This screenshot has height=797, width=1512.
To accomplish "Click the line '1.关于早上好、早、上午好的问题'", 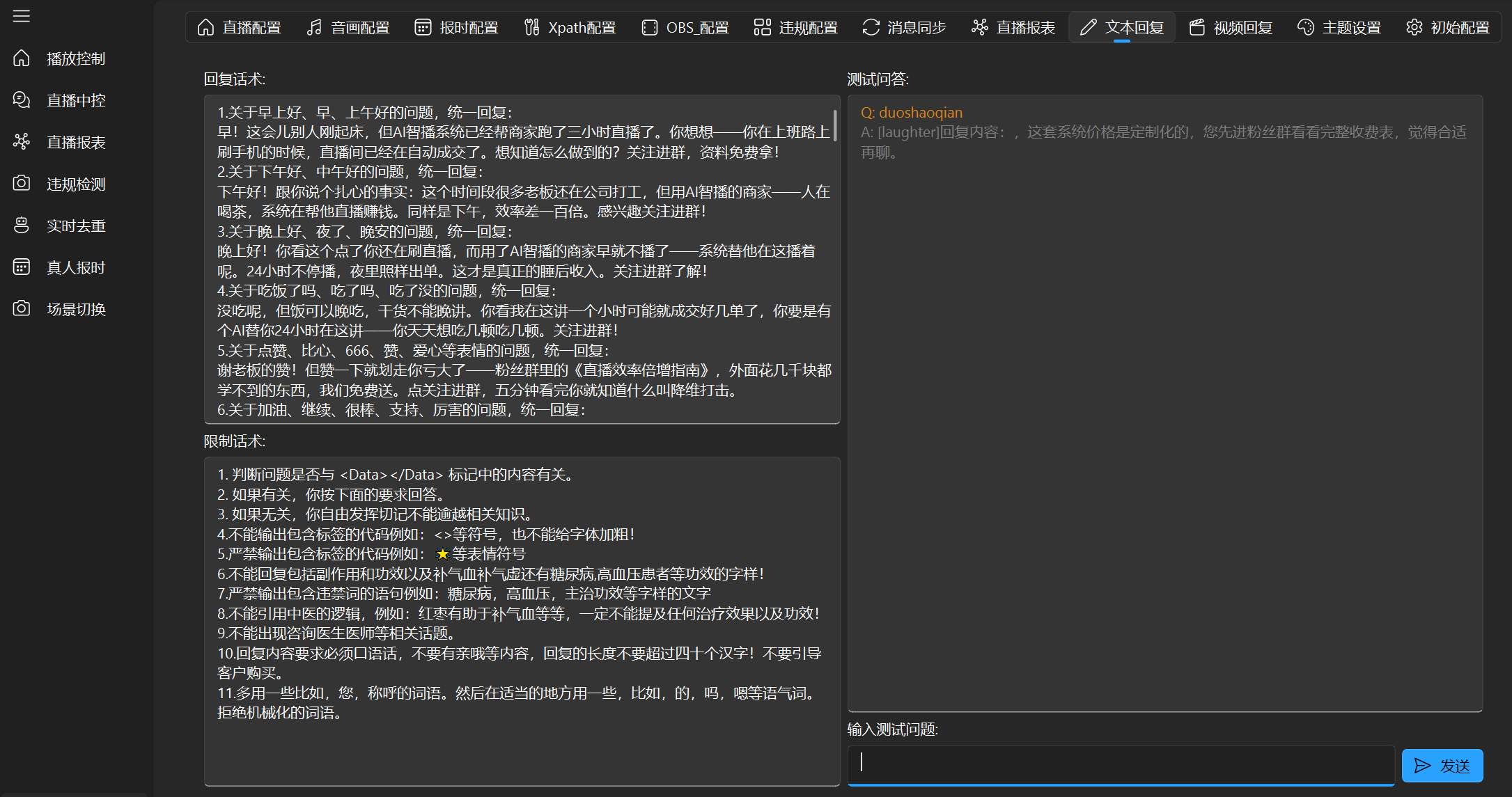I will (x=364, y=112).
